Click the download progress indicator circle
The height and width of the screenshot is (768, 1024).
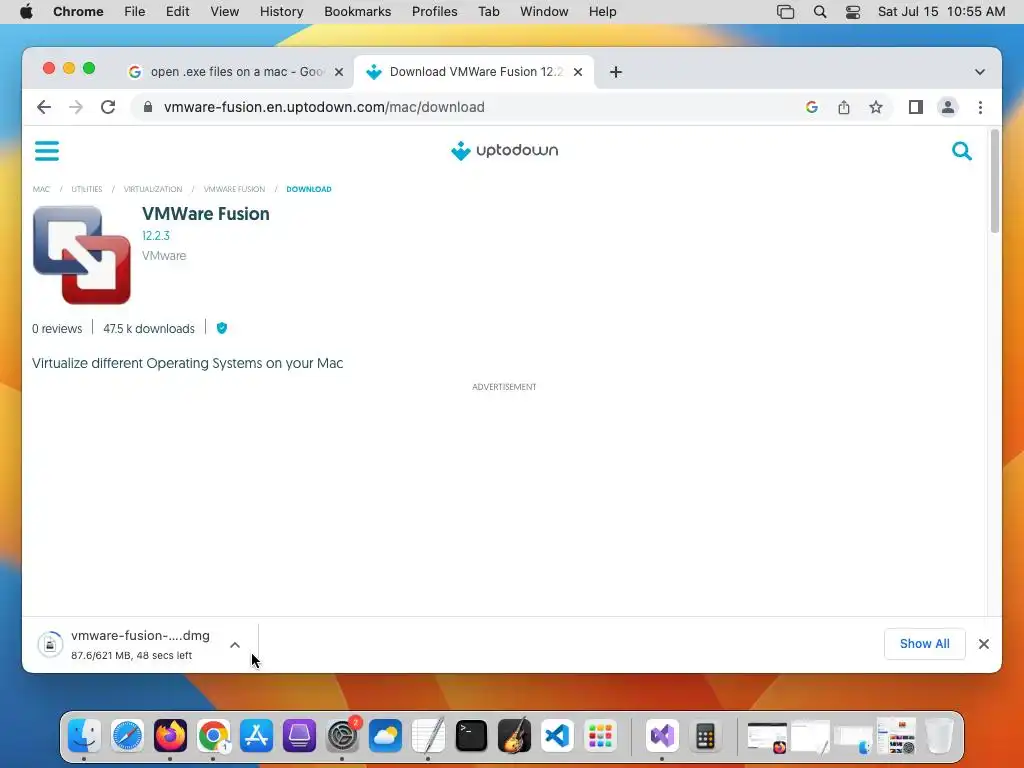click(50, 645)
